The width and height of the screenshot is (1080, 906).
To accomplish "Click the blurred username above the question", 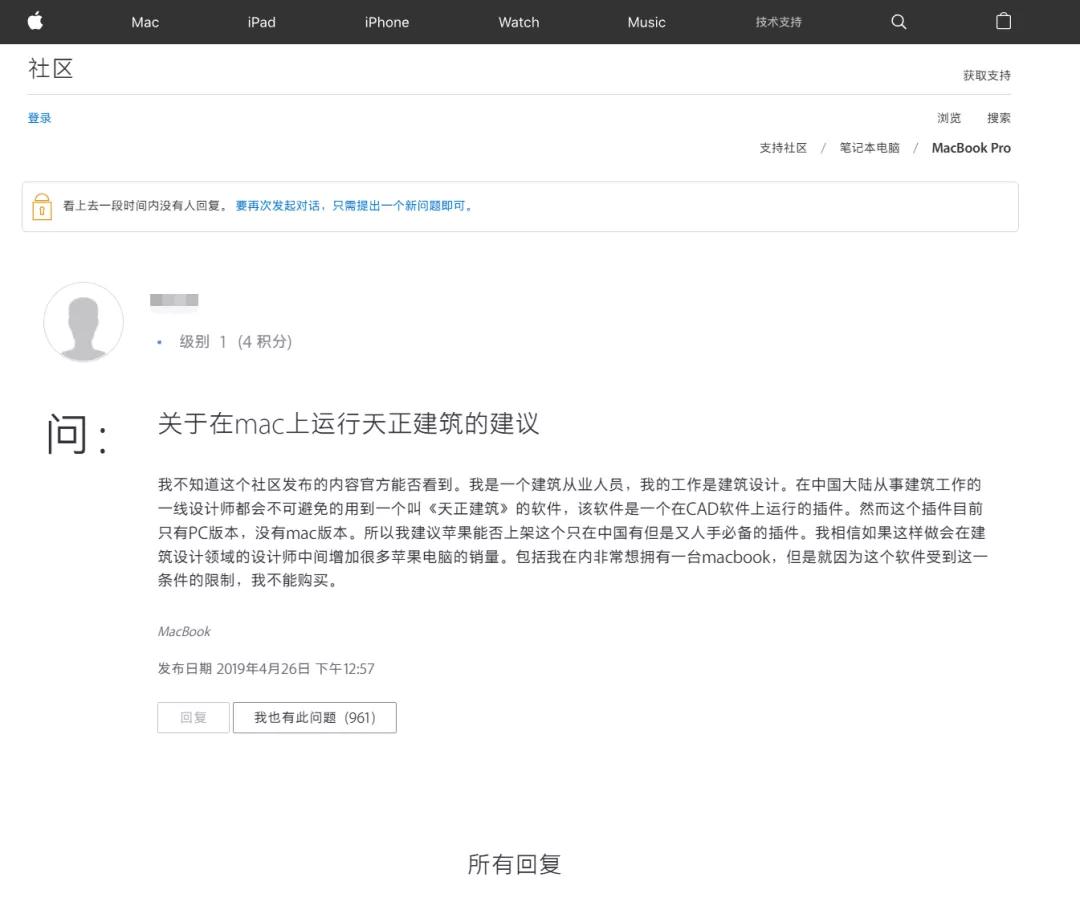I will [176, 299].
